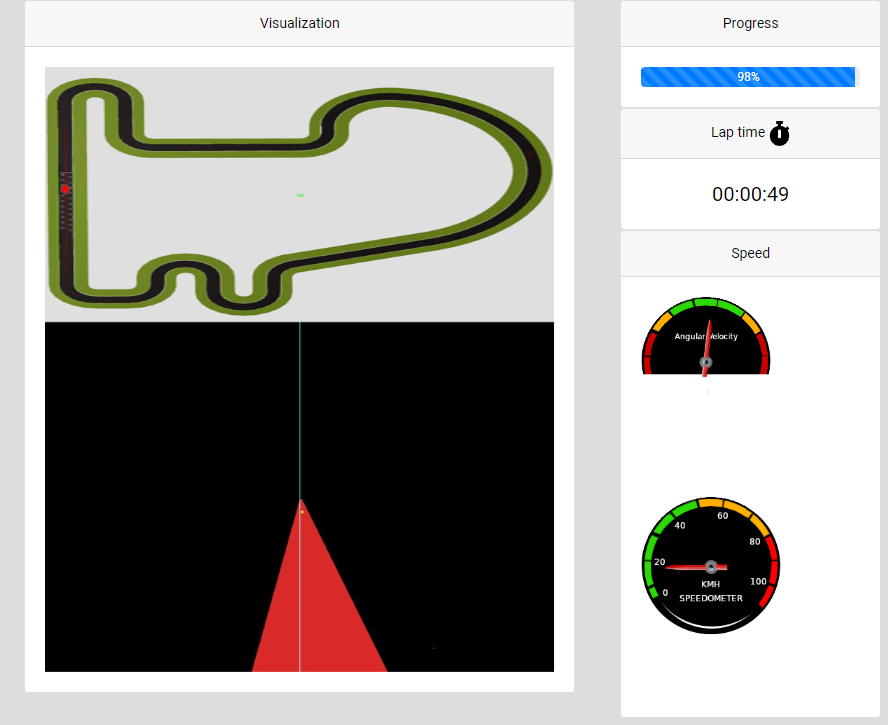Click the 20 mark on the speedometer
Screen dimensions: 888x725
tap(659, 562)
